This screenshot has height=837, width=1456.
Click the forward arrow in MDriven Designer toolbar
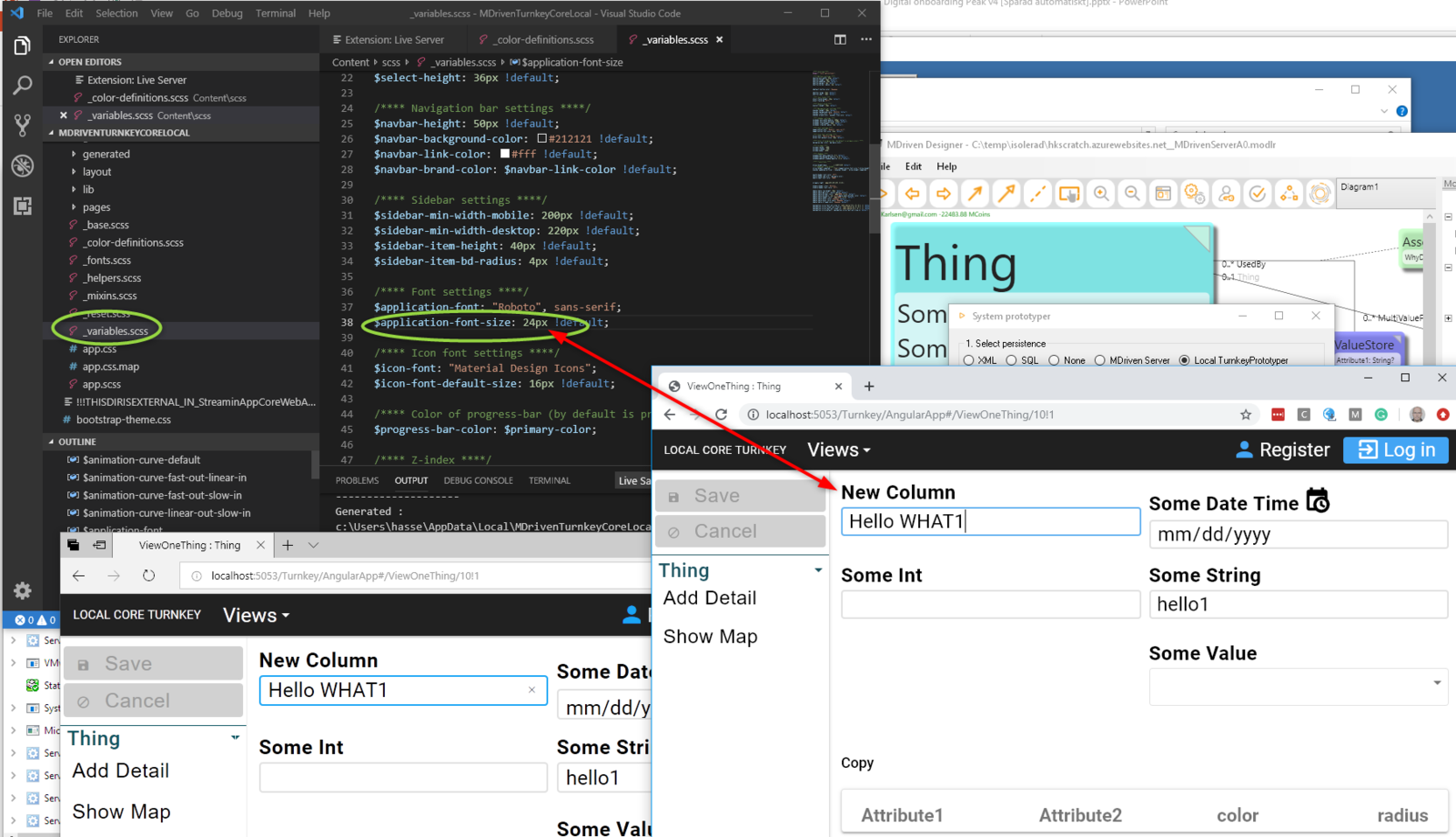944,194
